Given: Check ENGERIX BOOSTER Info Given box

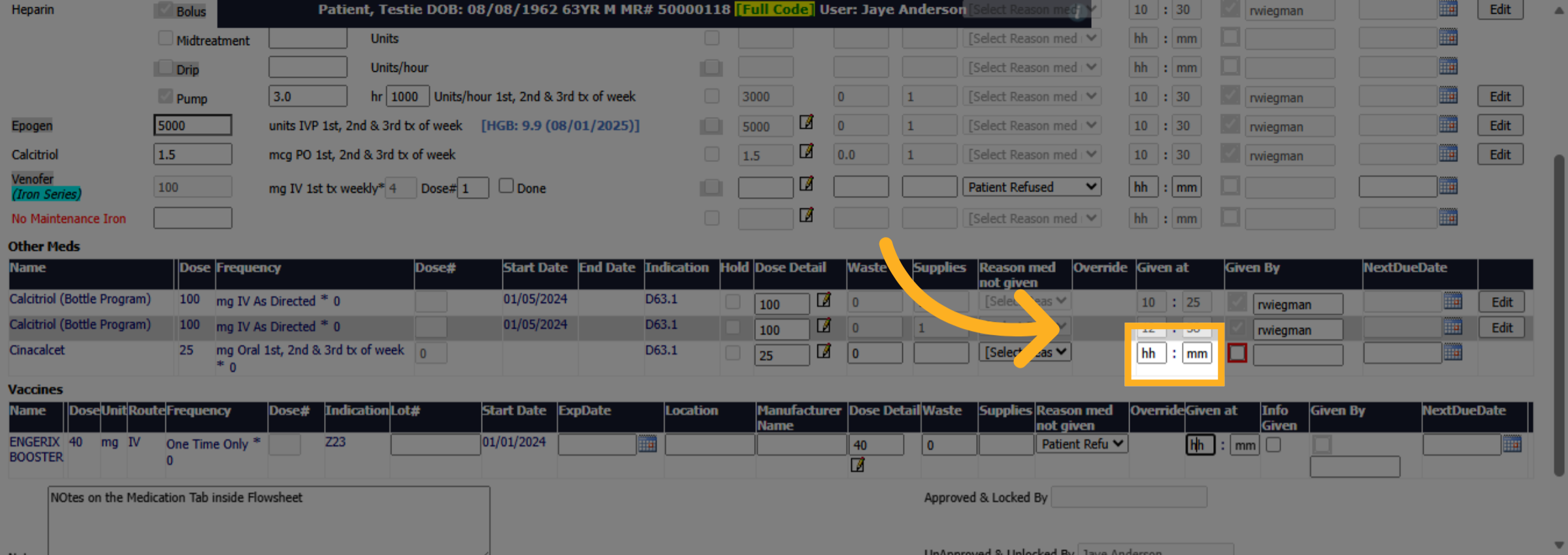Looking at the screenshot, I should (x=1273, y=445).
